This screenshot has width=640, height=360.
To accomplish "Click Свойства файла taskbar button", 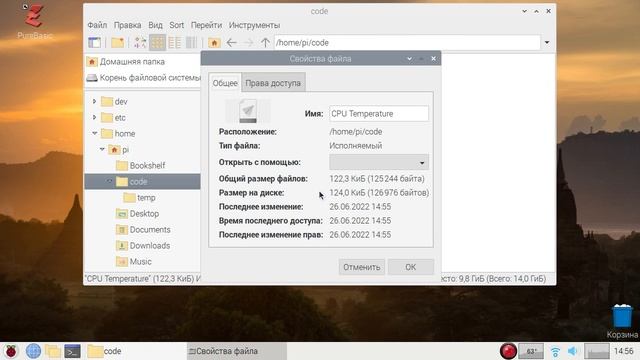I will (237, 351).
